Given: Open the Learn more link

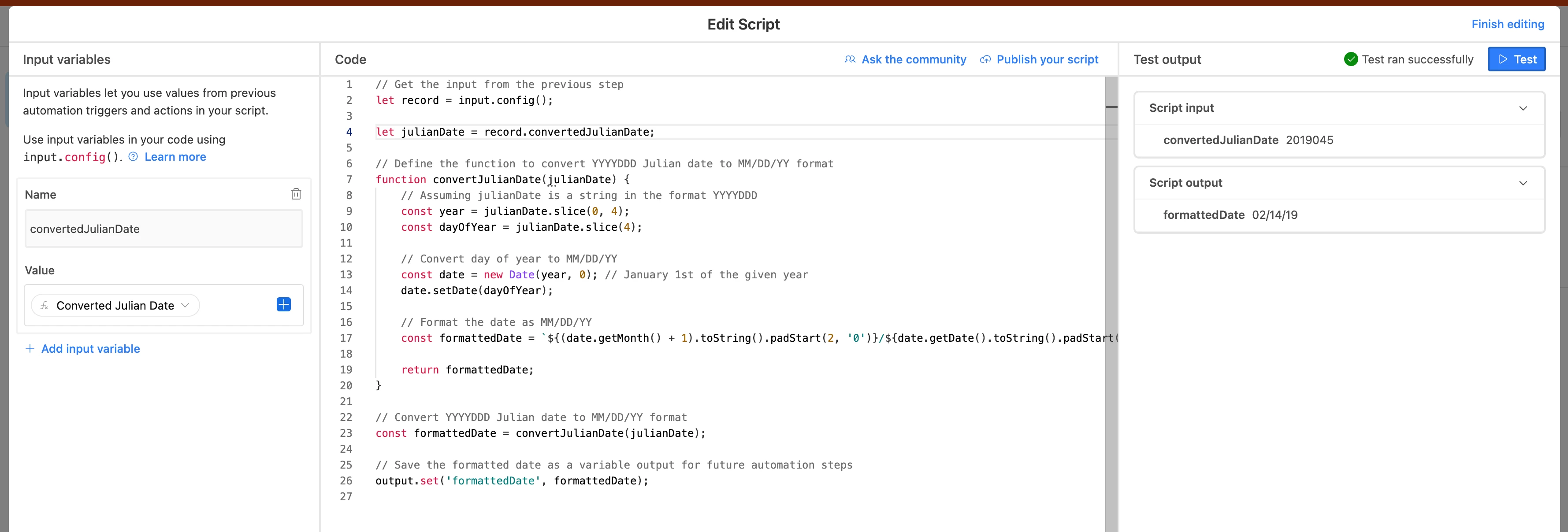Looking at the screenshot, I should (175, 157).
